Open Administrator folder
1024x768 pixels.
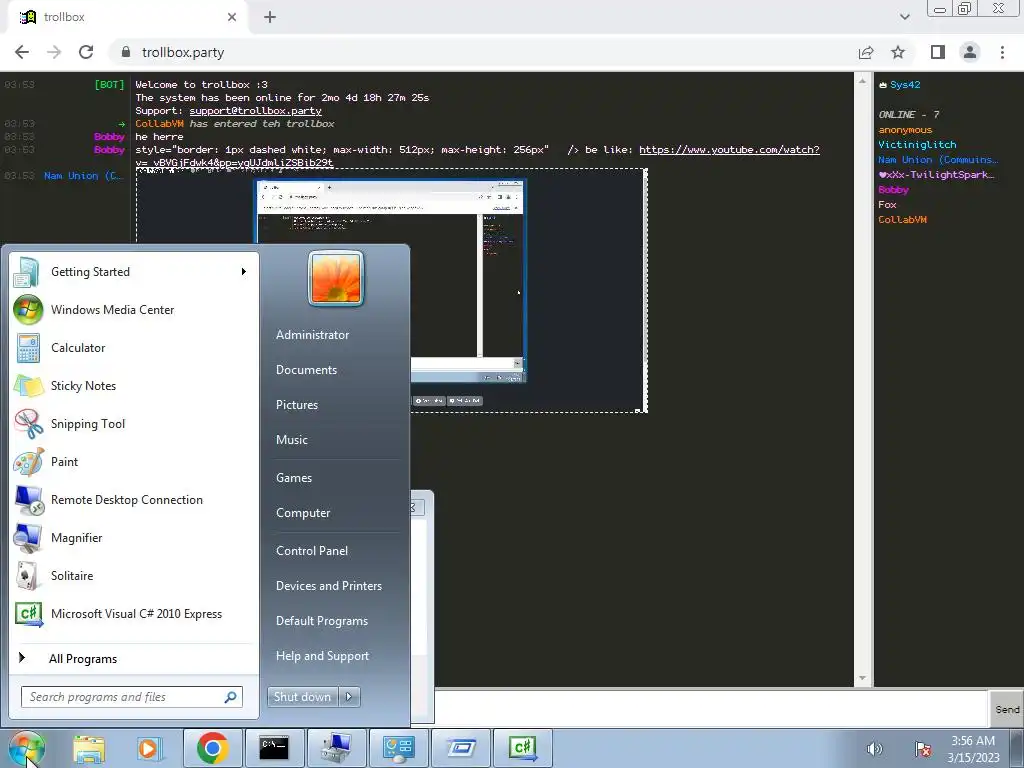[312, 334]
